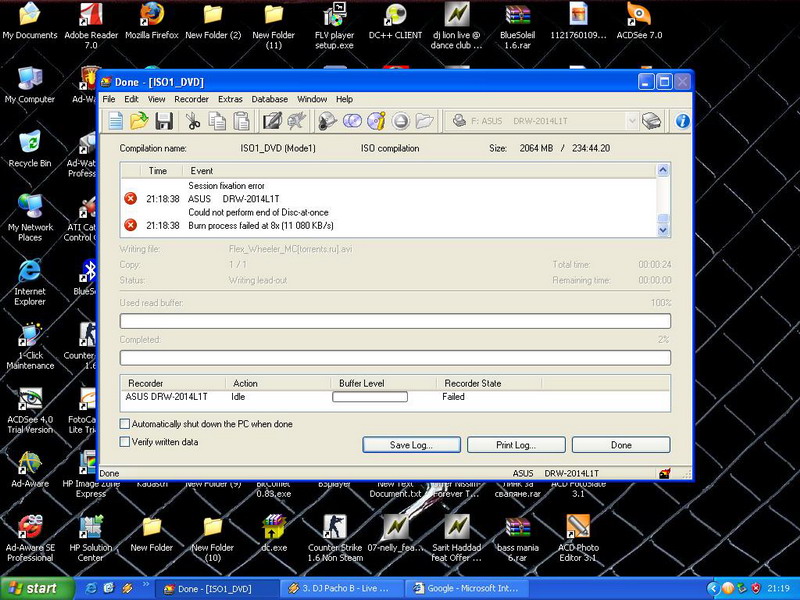Click the event log scrollbar up arrow
Viewport: 800px width, 600px height.
pos(663,172)
